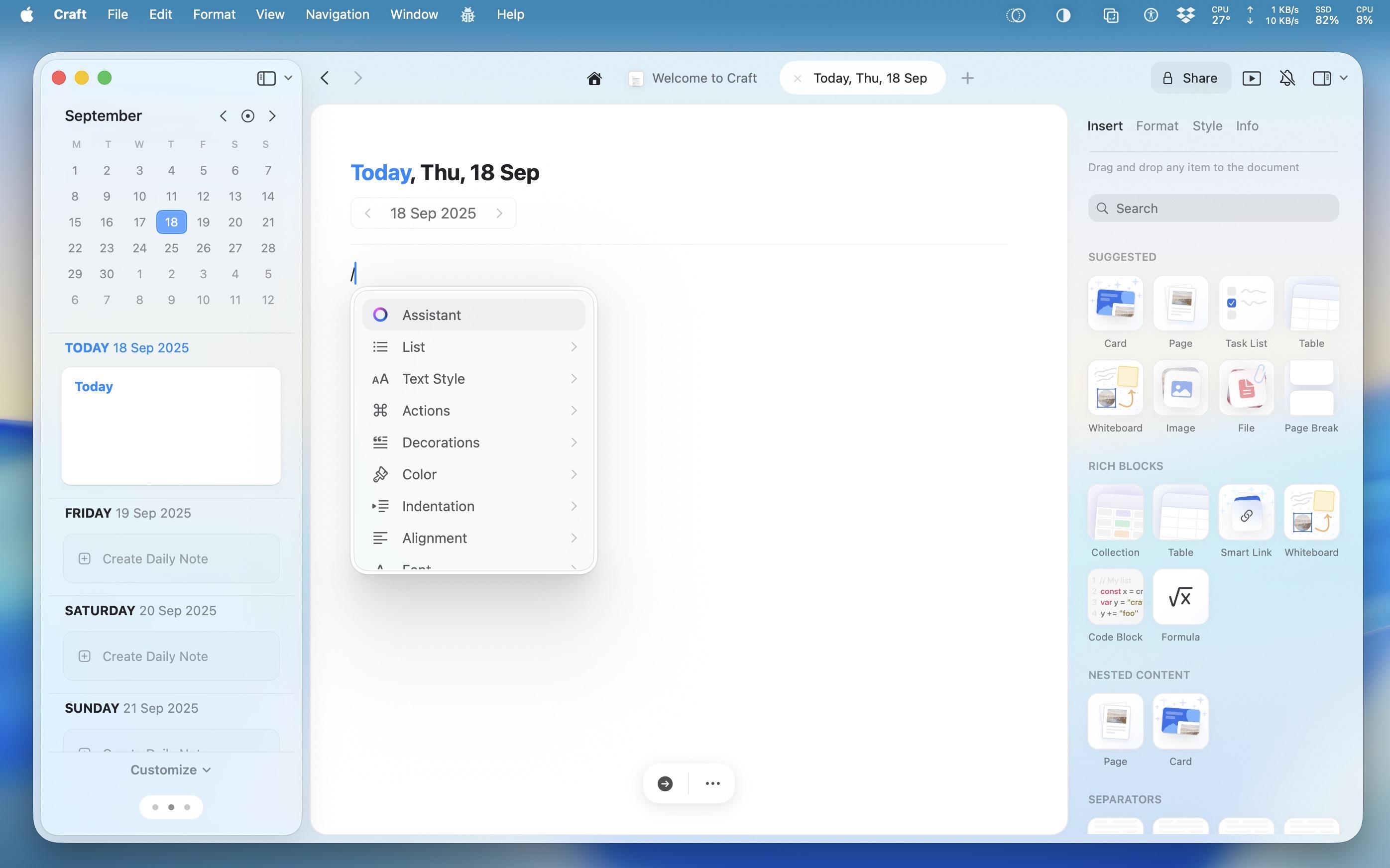Switch to the Style tab
This screenshot has width=1390, height=868.
[1207, 126]
